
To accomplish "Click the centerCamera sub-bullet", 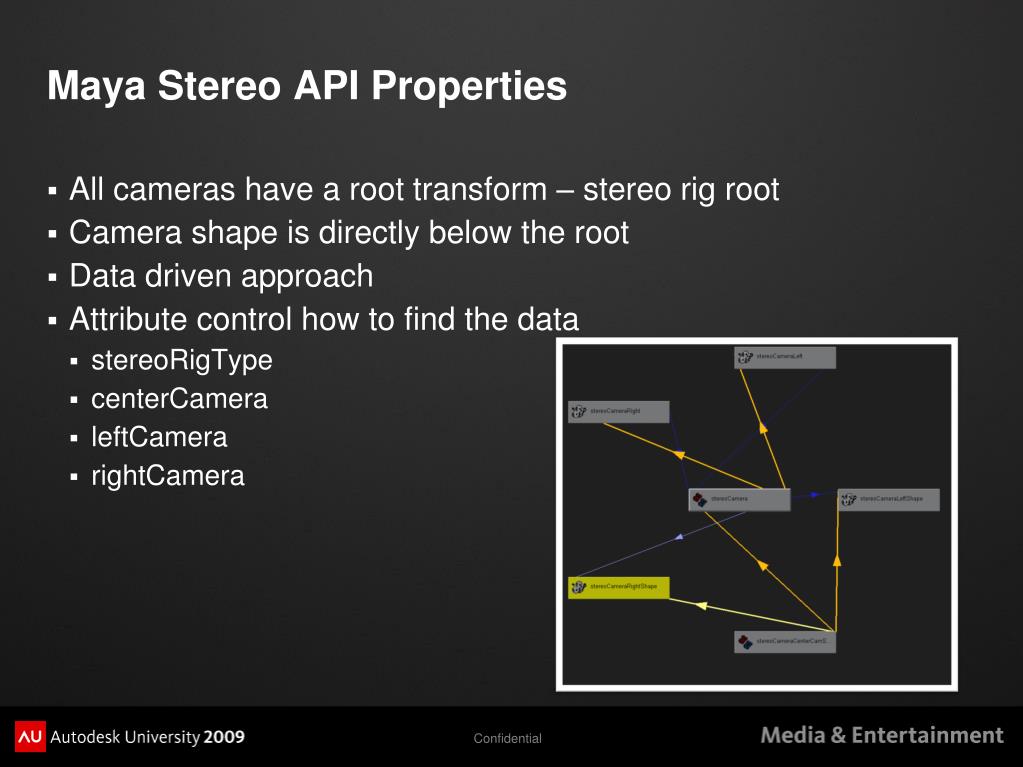I will pos(179,399).
